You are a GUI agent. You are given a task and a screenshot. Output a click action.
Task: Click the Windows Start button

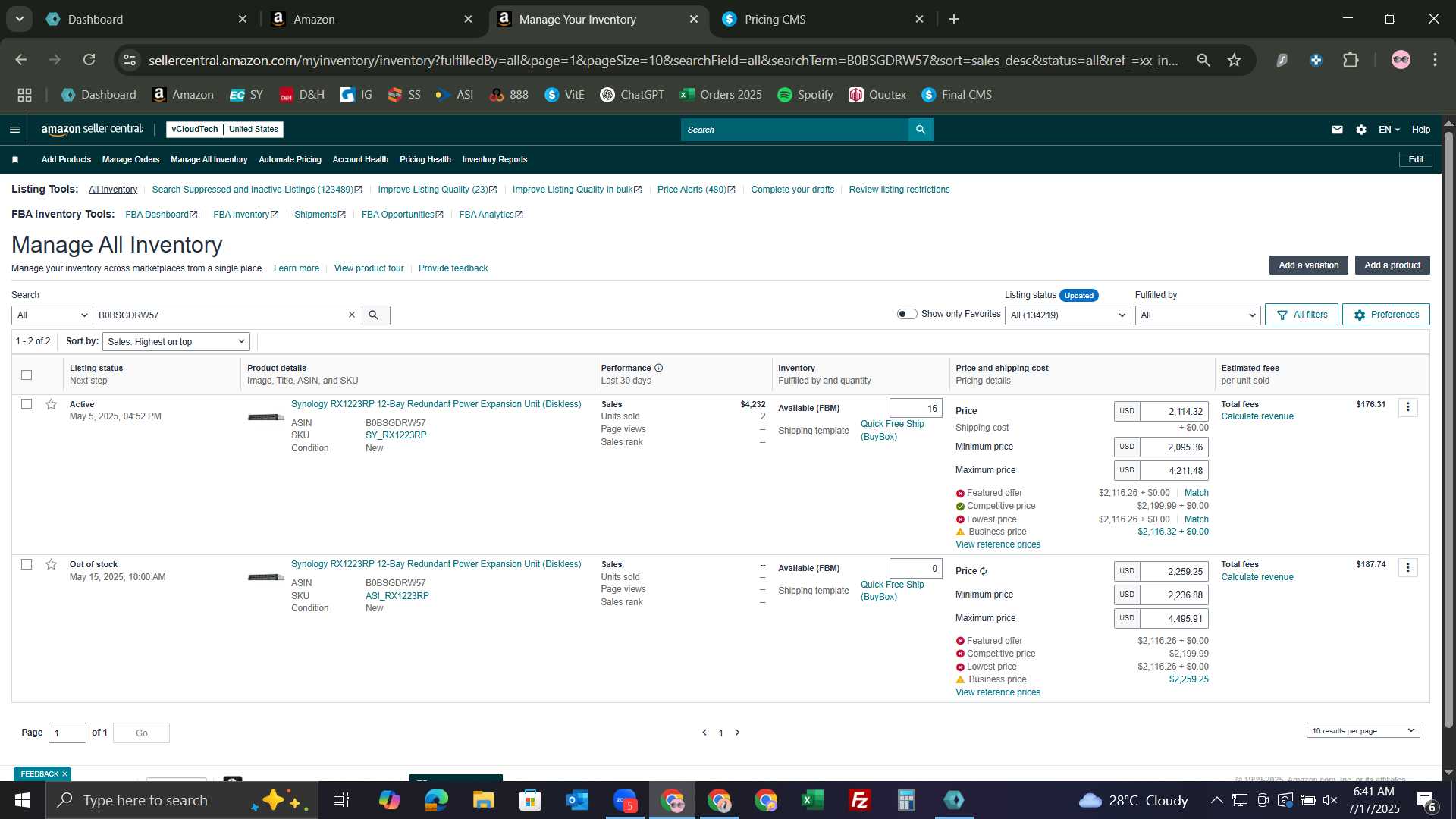[x=23, y=800]
